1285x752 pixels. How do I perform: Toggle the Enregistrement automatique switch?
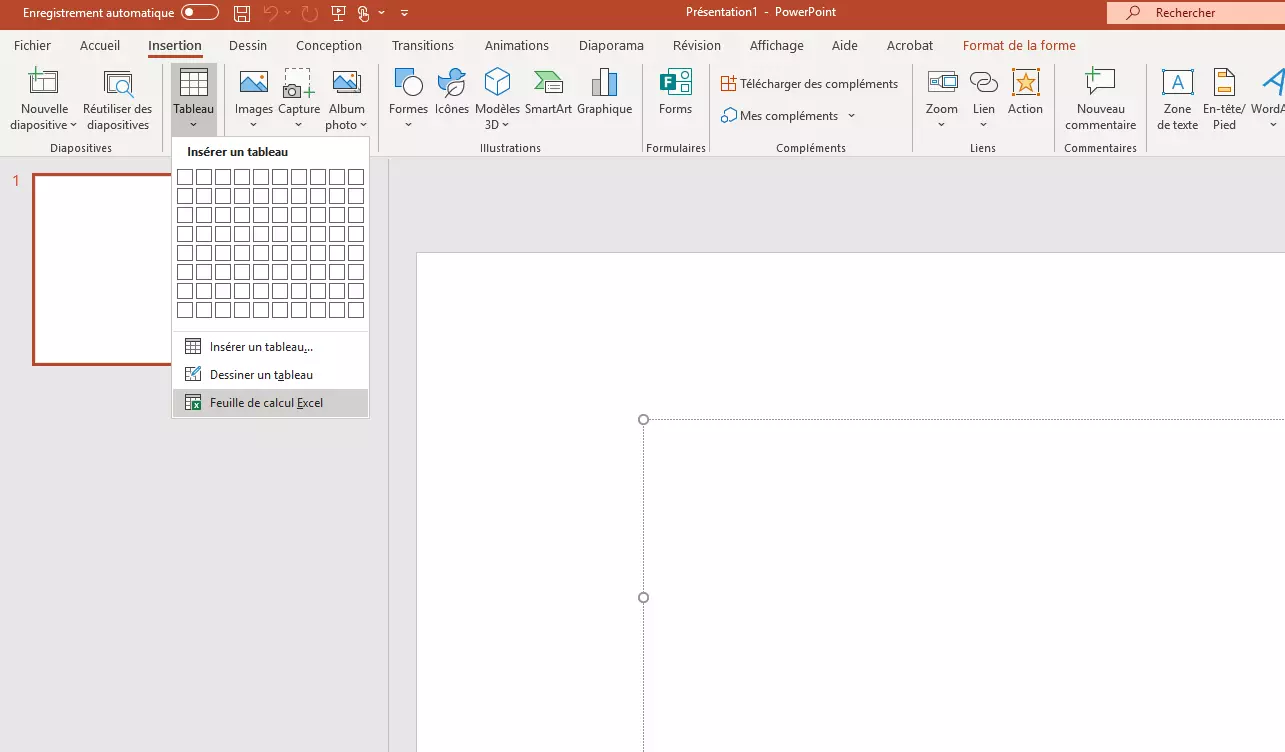pyautogui.click(x=199, y=13)
